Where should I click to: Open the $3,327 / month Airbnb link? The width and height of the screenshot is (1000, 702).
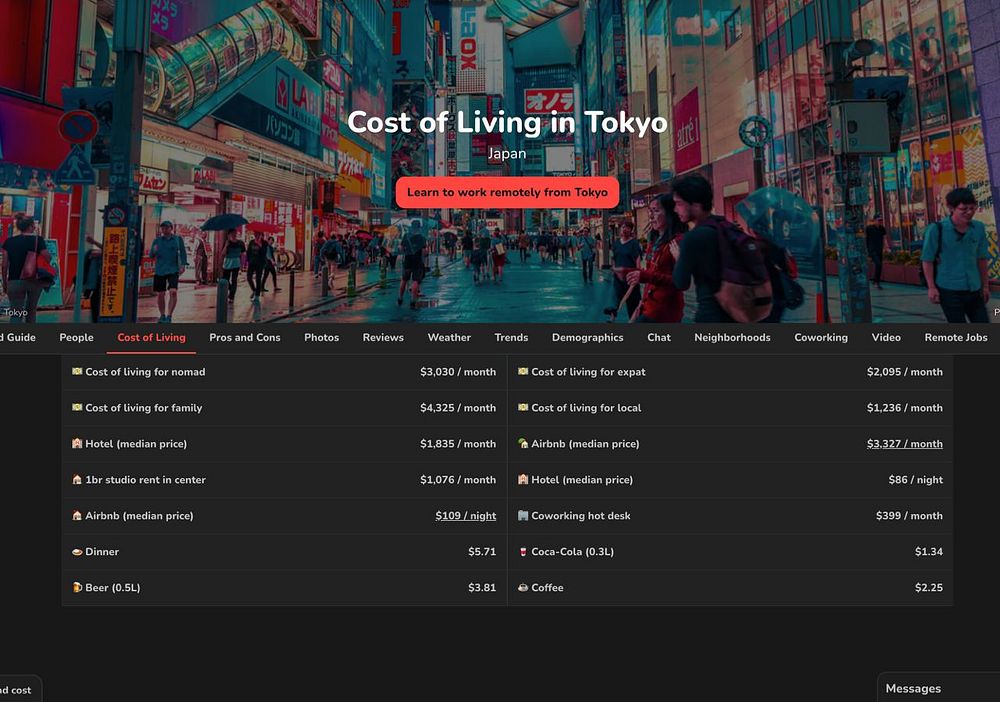coord(904,444)
